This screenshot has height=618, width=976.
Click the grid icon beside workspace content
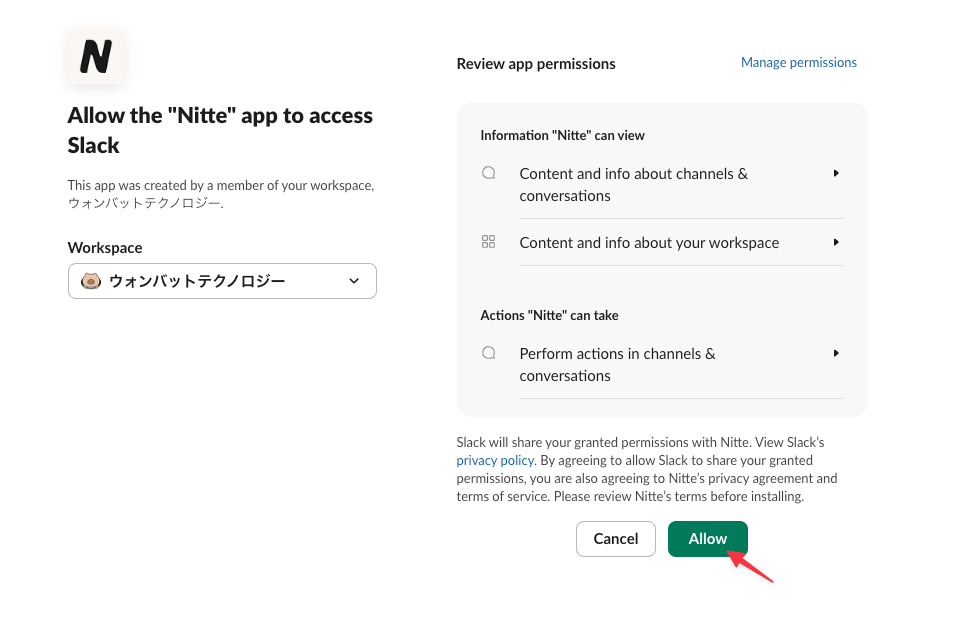[x=489, y=242]
